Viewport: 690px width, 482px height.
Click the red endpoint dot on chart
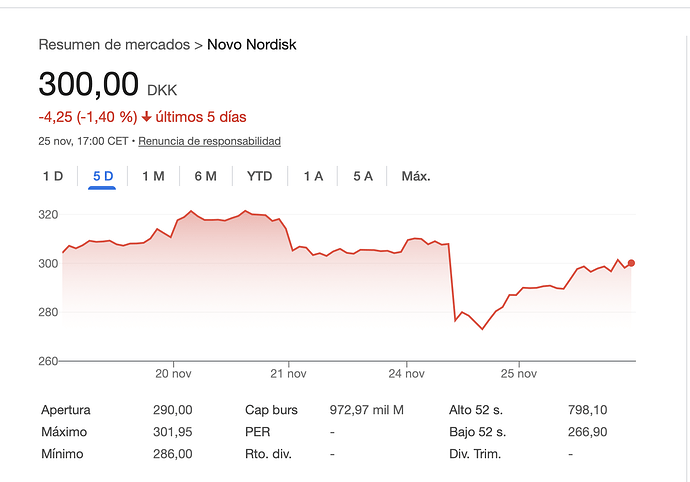631,263
